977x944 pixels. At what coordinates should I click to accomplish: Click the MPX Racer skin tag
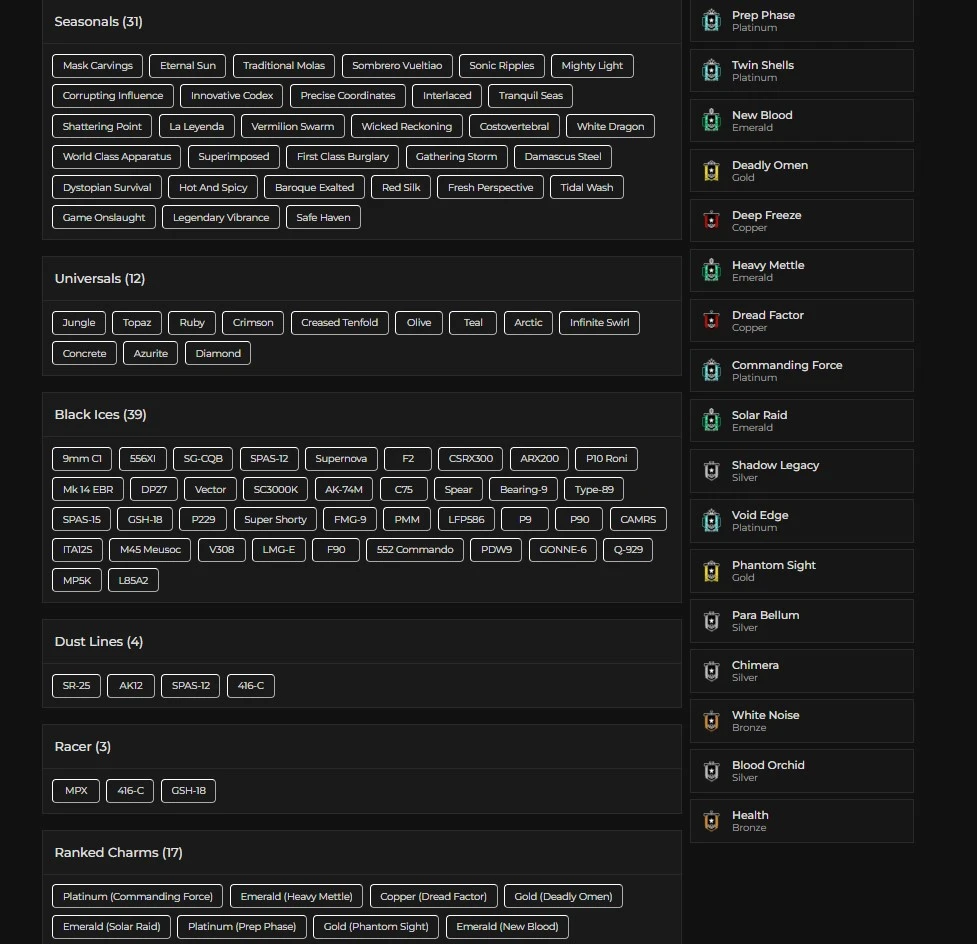point(76,791)
